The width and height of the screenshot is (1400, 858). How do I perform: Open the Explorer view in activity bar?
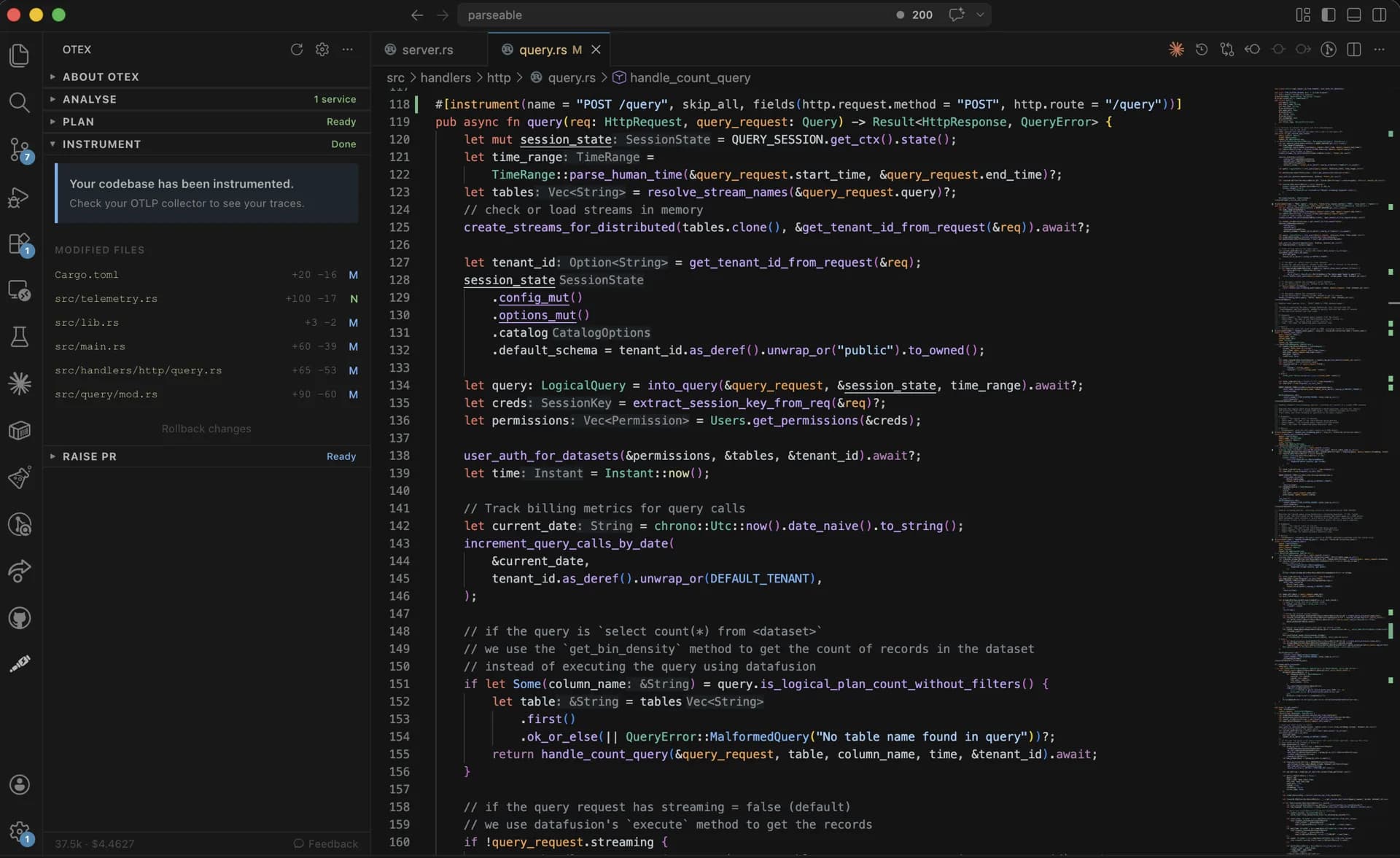(x=19, y=55)
